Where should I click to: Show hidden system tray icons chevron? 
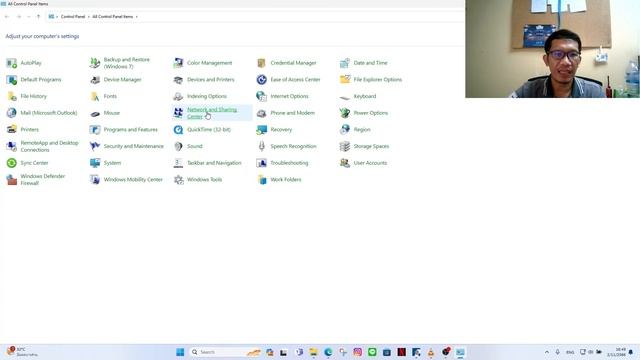[547, 352]
